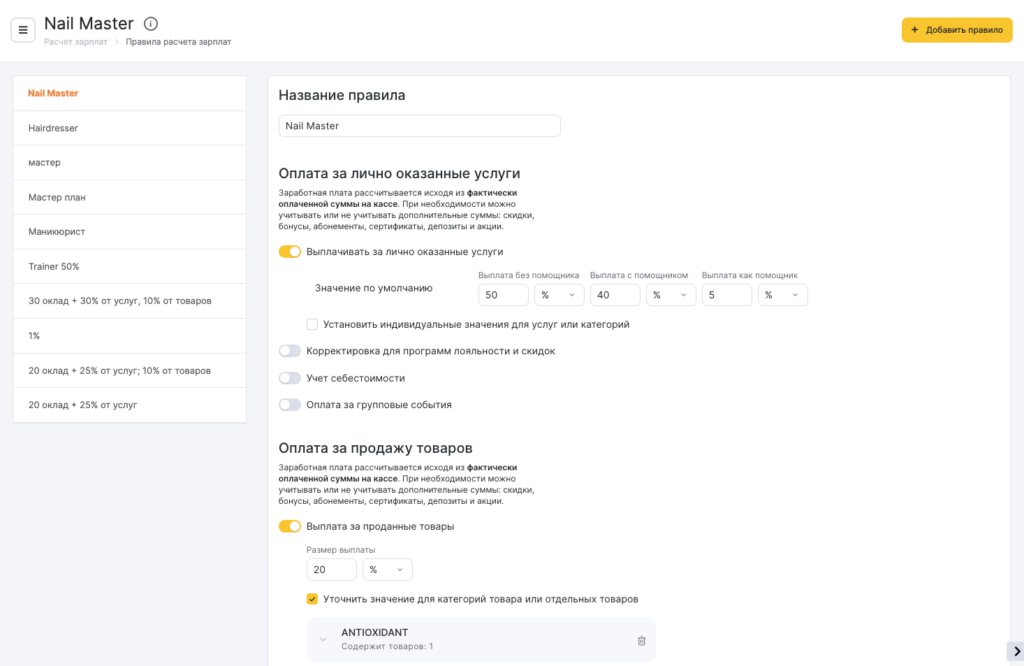This screenshot has height=666, width=1024.
Task: Click the info icon next to Nail Master title
Action: (x=151, y=23)
